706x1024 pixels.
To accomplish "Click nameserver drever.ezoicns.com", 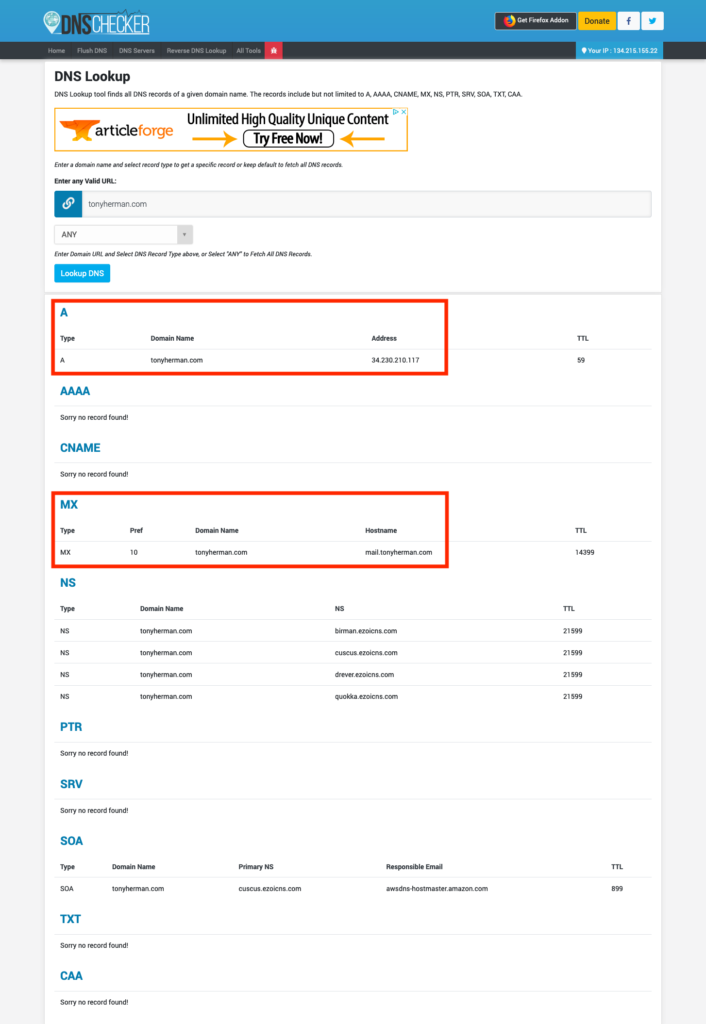I will click(x=364, y=675).
